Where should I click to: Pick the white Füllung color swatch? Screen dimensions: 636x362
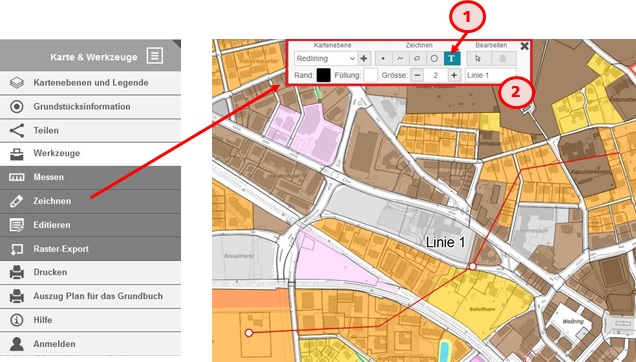coord(370,75)
